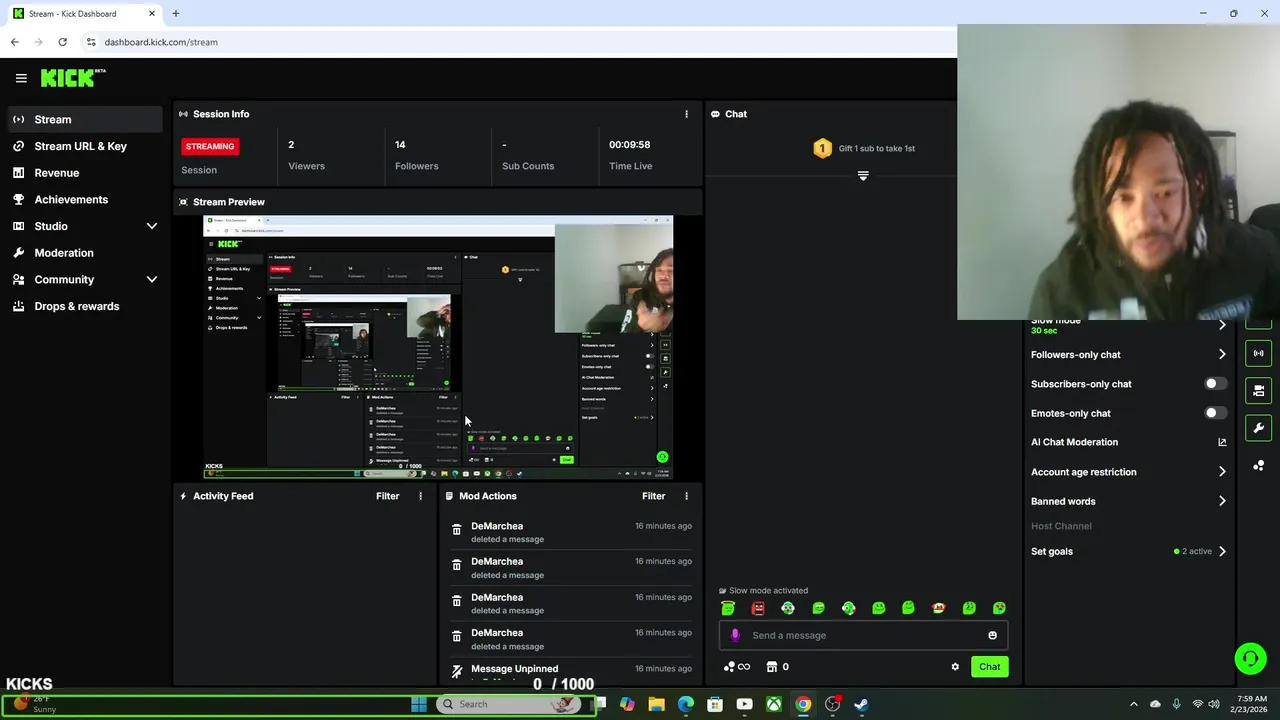Click the AI Chat Moderation label

click(x=1074, y=442)
